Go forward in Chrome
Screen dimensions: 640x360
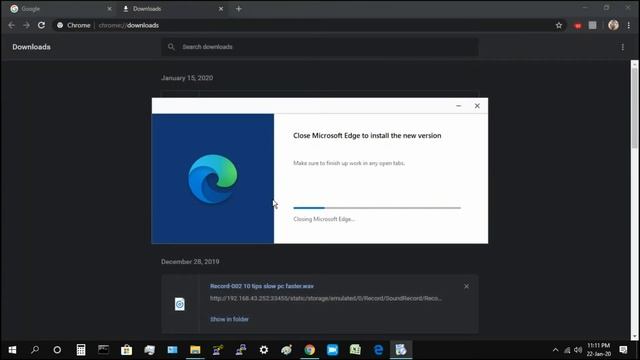(27, 25)
